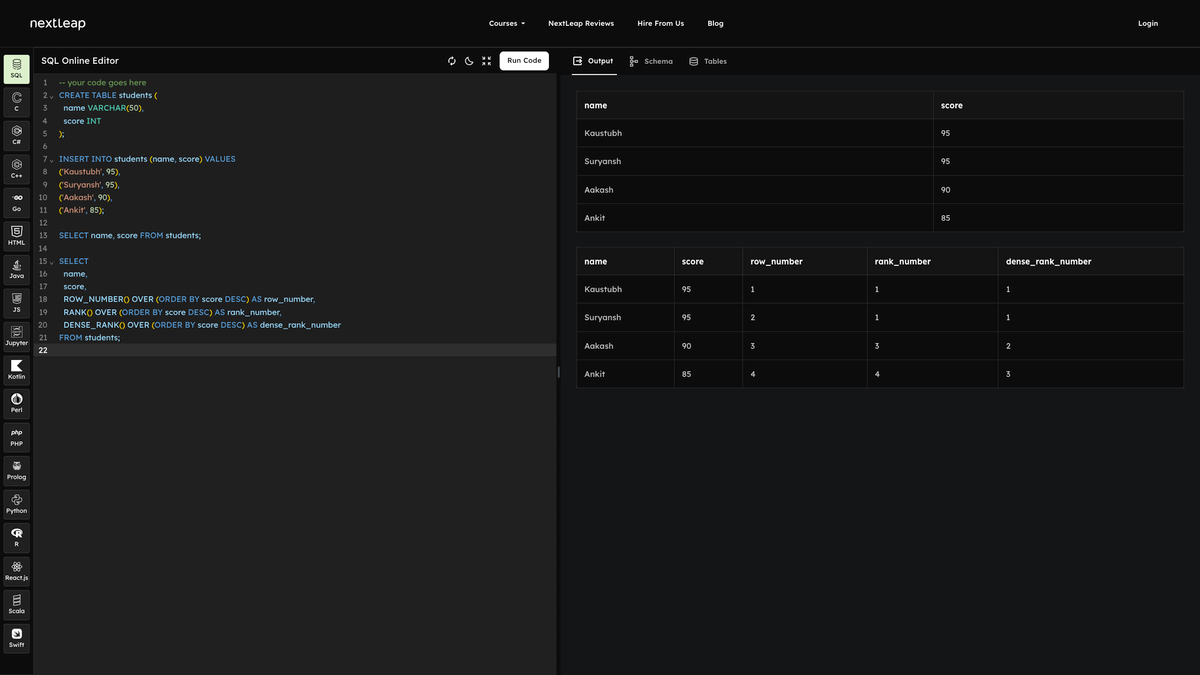Viewport: 1200px width, 675px height.
Task: Collapse the INSERT INTO fold arrow
Action: [x=51, y=160]
